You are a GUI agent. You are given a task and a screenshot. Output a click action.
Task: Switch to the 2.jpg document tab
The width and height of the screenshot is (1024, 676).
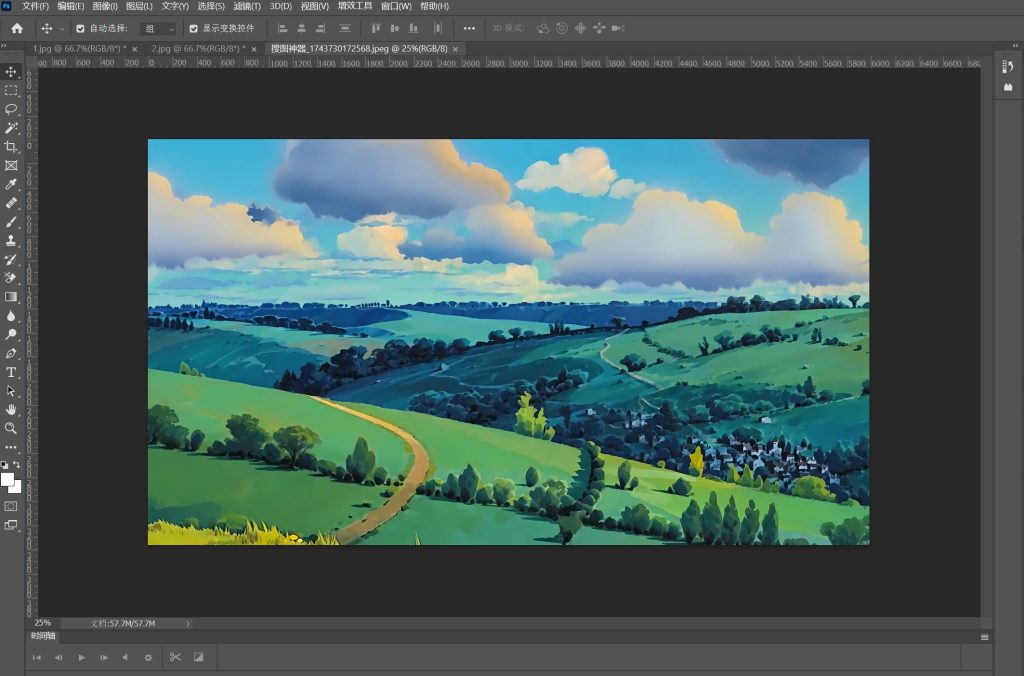(x=193, y=48)
